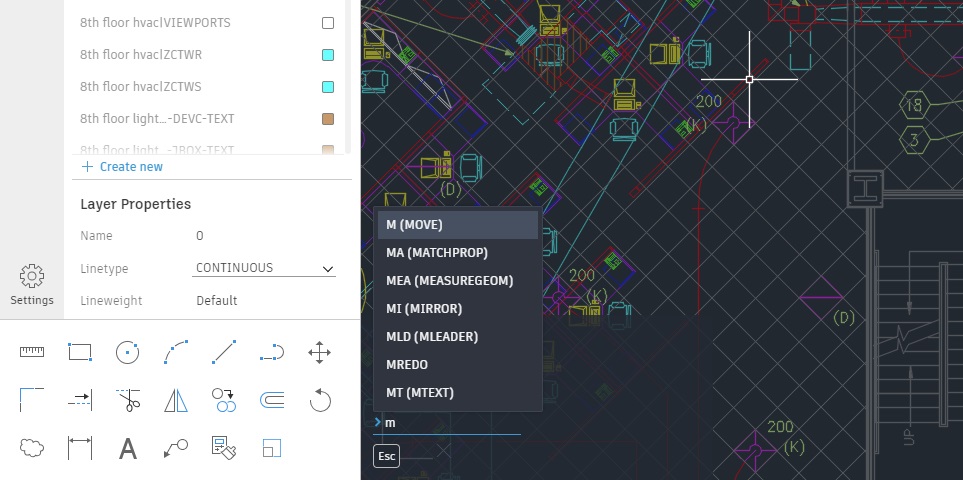Image resolution: width=963 pixels, height=480 pixels.
Task: Click the tan swatch for DEVC-TEXT layer
Action: 328,118
